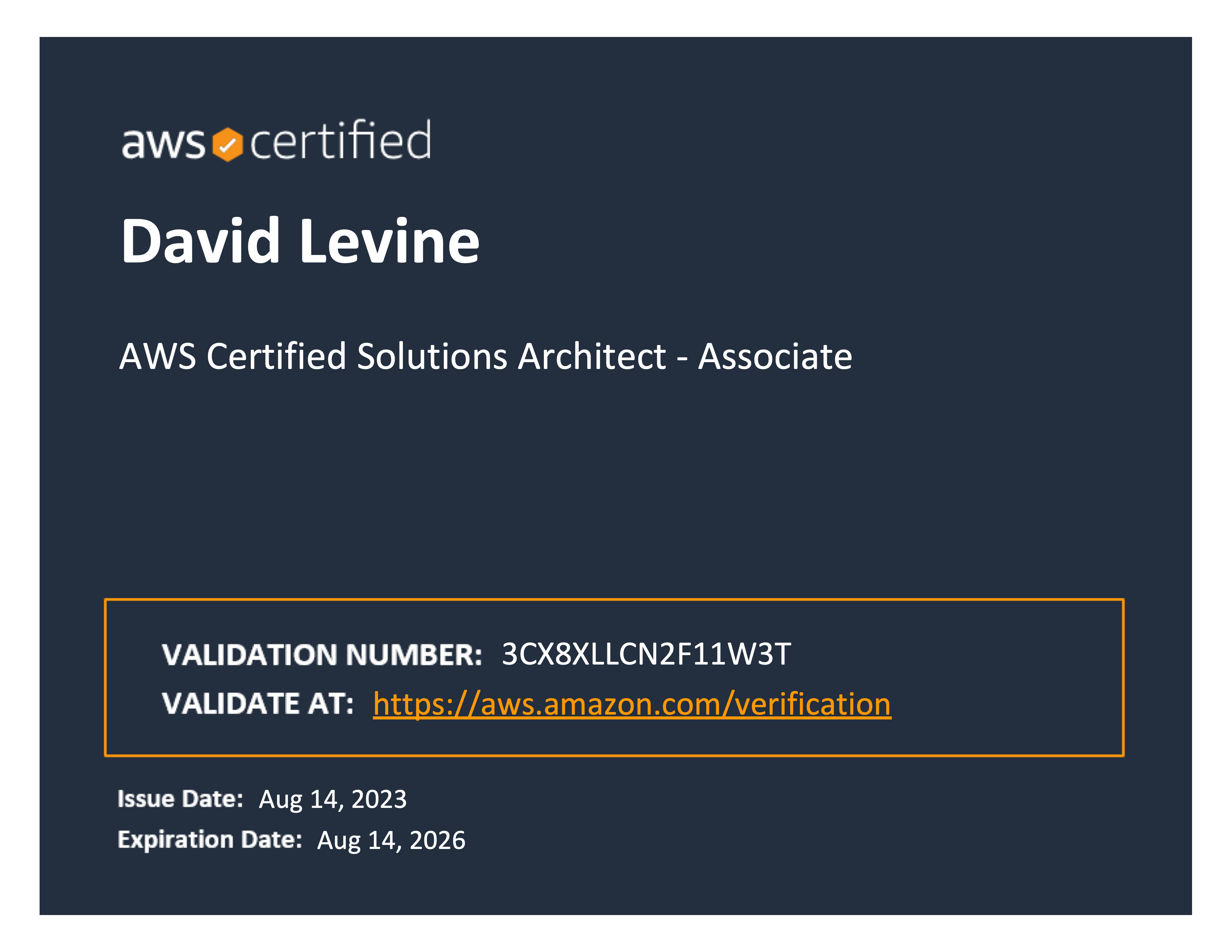
Task: Click the first name "David"
Action: pos(200,241)
